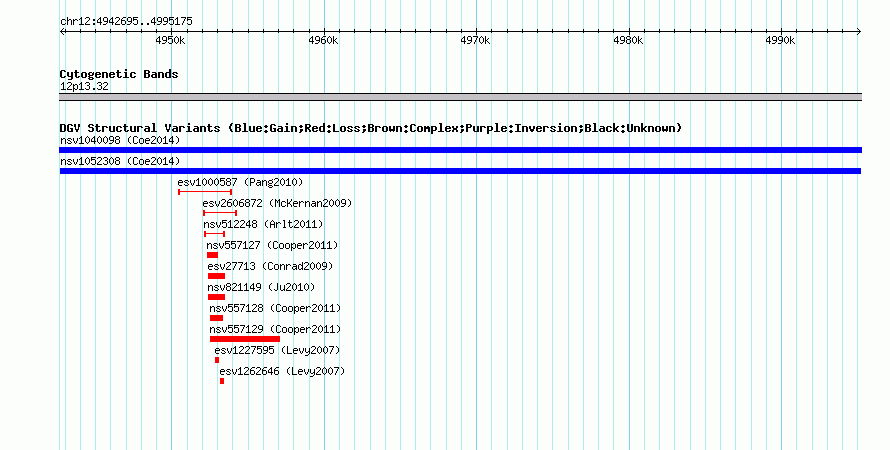Click the red nsv557127 loss bar

[212, 255]
